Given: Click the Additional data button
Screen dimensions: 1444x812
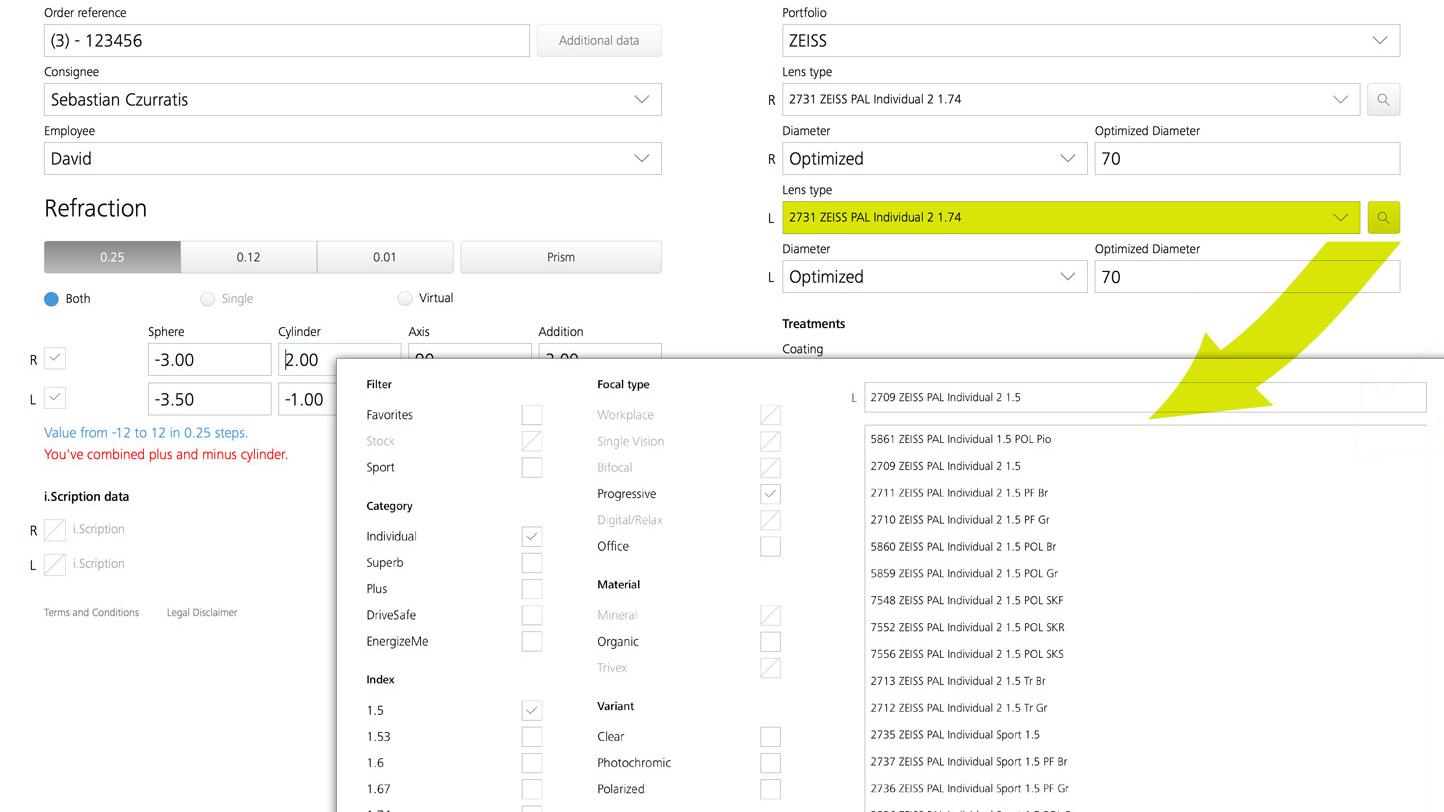Looking at the screenshot, I should (599, 41).
